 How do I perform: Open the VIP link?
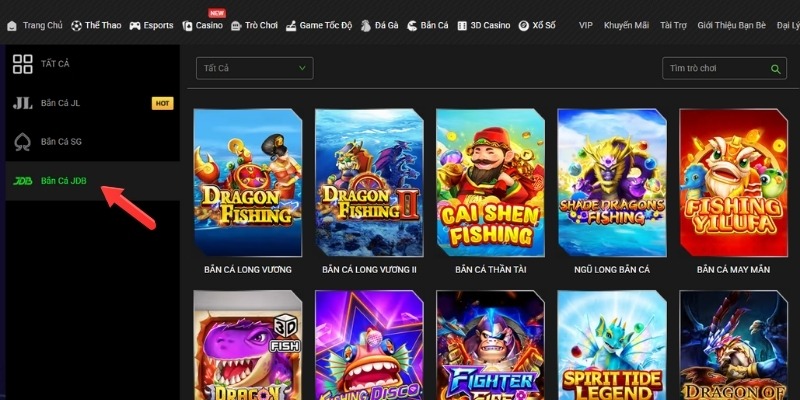(586, 24)
